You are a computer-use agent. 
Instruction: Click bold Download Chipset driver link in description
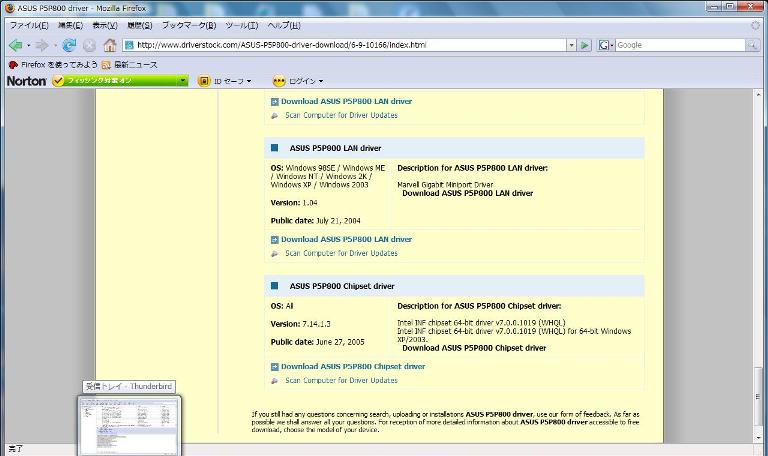tap(474, 348)
